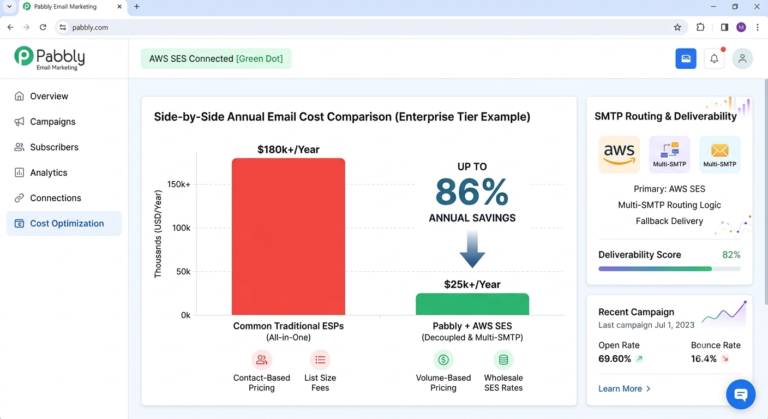The height and width of the screenshot is (419, 768).
Task: Click Last campaign Jul 1, 2023 text
Action: click(646, 325)
